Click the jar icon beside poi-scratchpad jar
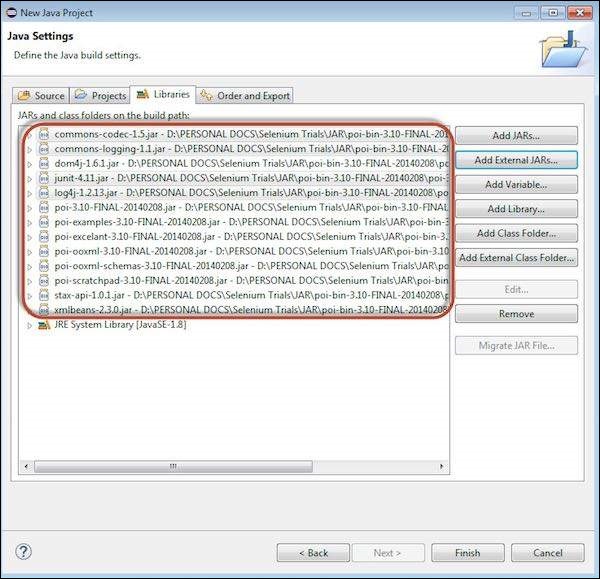 (44, 281)
